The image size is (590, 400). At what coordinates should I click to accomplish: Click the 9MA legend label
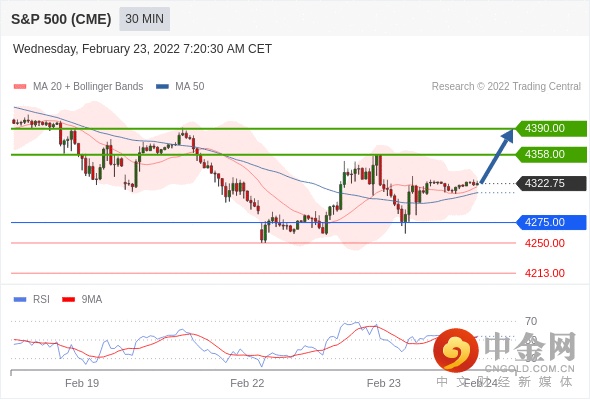92,300
